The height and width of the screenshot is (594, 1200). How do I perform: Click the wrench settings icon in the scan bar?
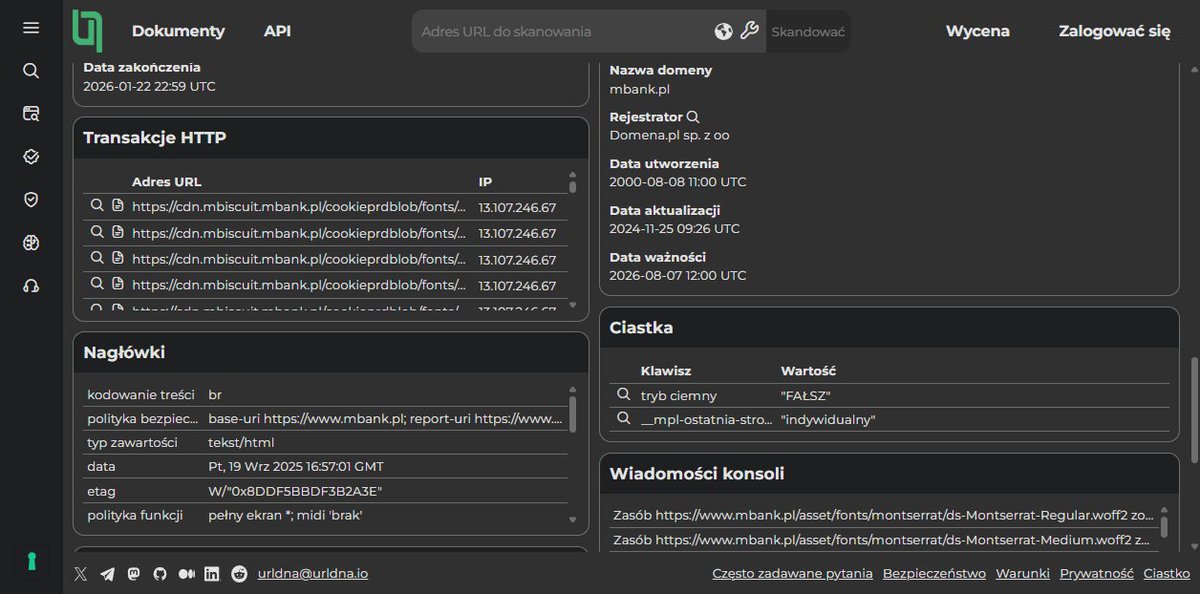click(x=750, y=31)
